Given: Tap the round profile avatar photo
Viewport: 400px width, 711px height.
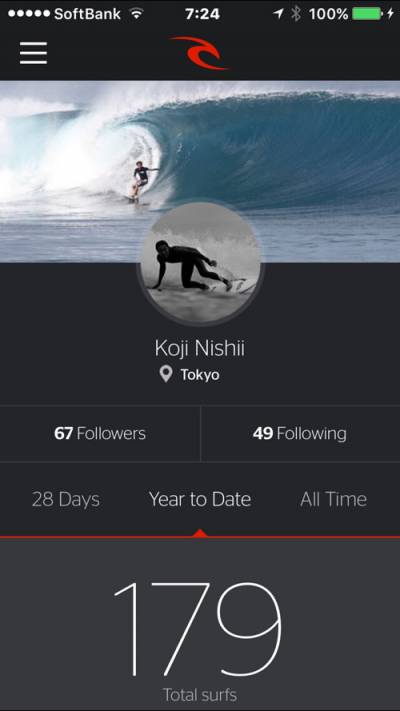Looking at the screenshot, I should click(200, 263).
